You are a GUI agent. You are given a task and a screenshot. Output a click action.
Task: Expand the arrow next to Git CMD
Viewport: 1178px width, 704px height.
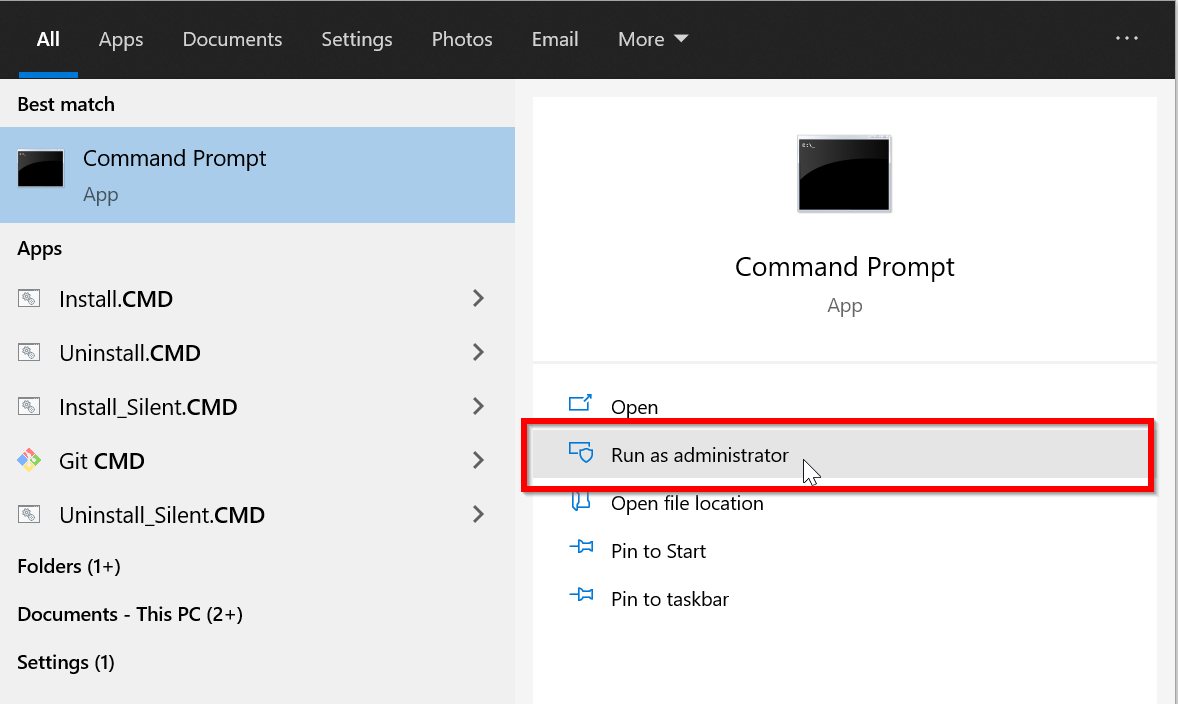(478, 460)
